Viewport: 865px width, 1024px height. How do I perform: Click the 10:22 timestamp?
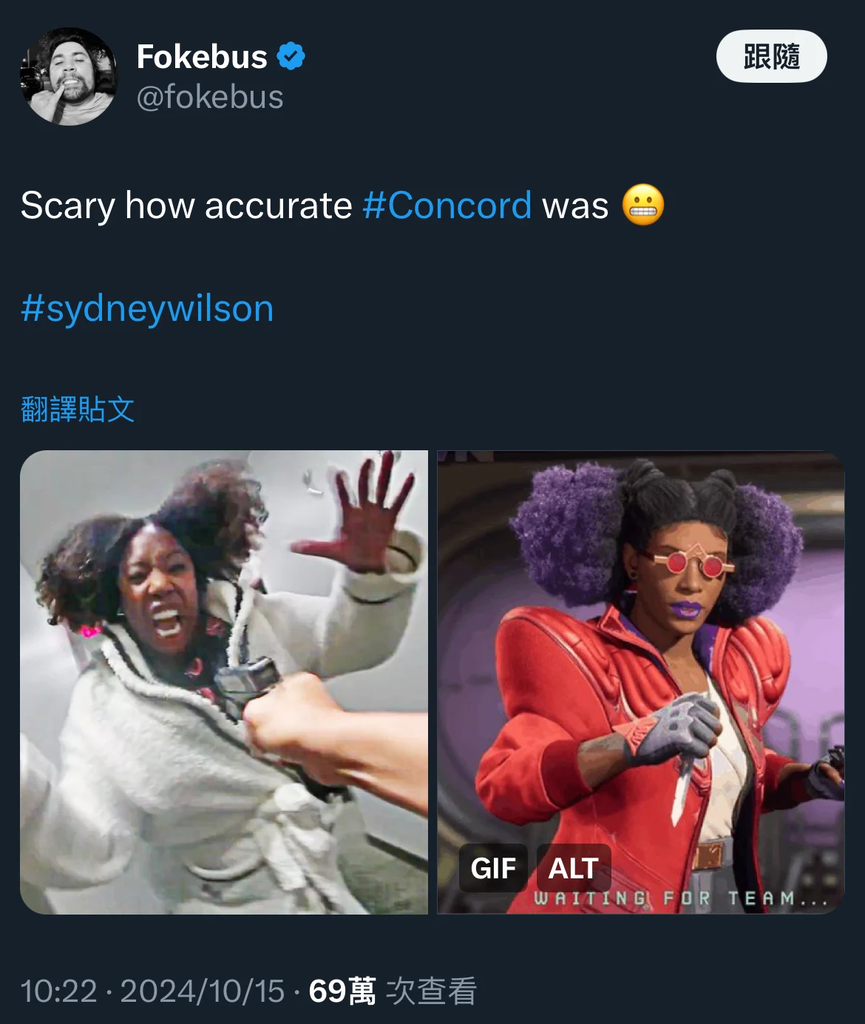coord(59,991)
